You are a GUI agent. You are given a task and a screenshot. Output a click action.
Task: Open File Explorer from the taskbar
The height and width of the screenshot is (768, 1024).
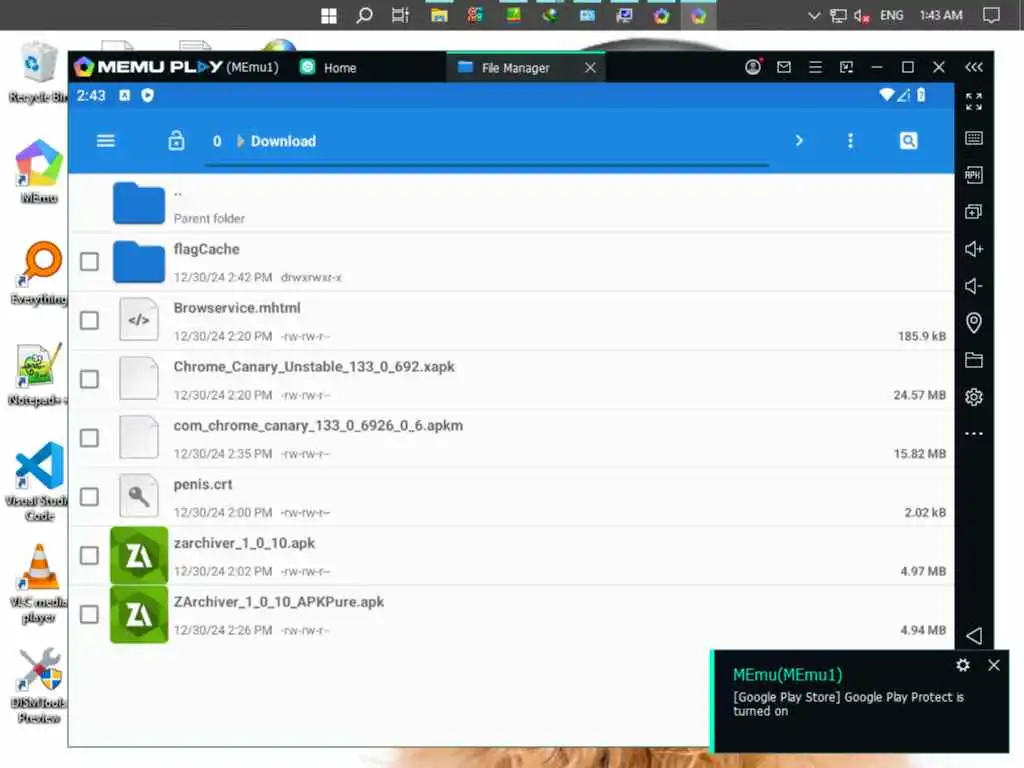(x=440, y=15)
